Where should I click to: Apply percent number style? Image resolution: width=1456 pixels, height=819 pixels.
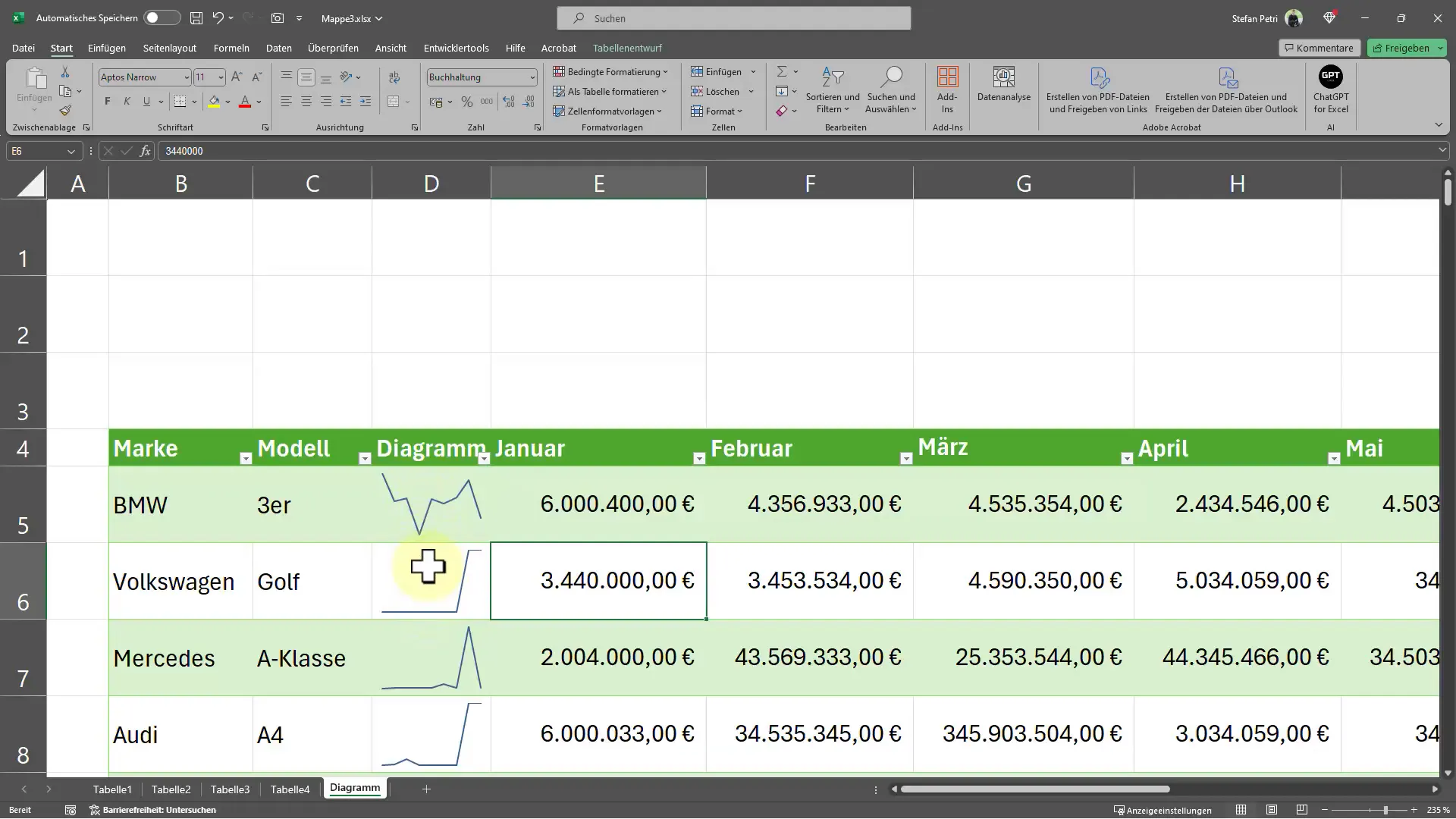(x=467, y=102)
